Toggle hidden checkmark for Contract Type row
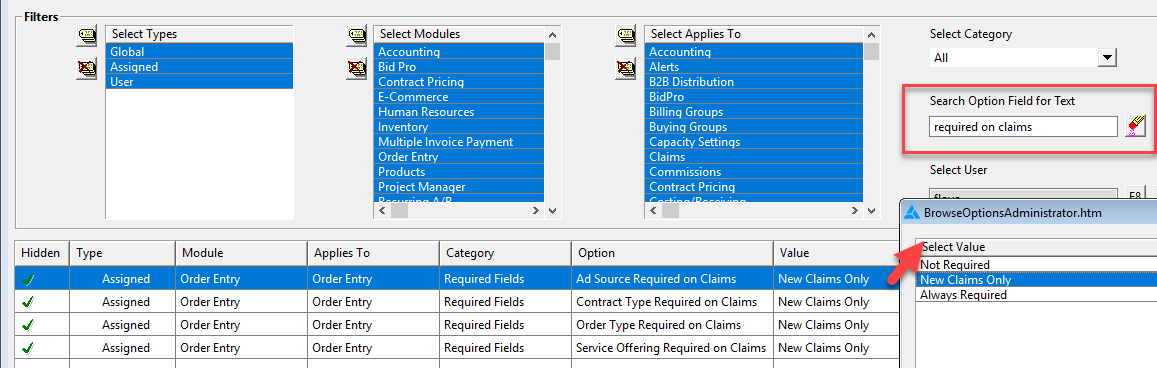The height and width of the screenshot is (368, 1157). point(29,302)
